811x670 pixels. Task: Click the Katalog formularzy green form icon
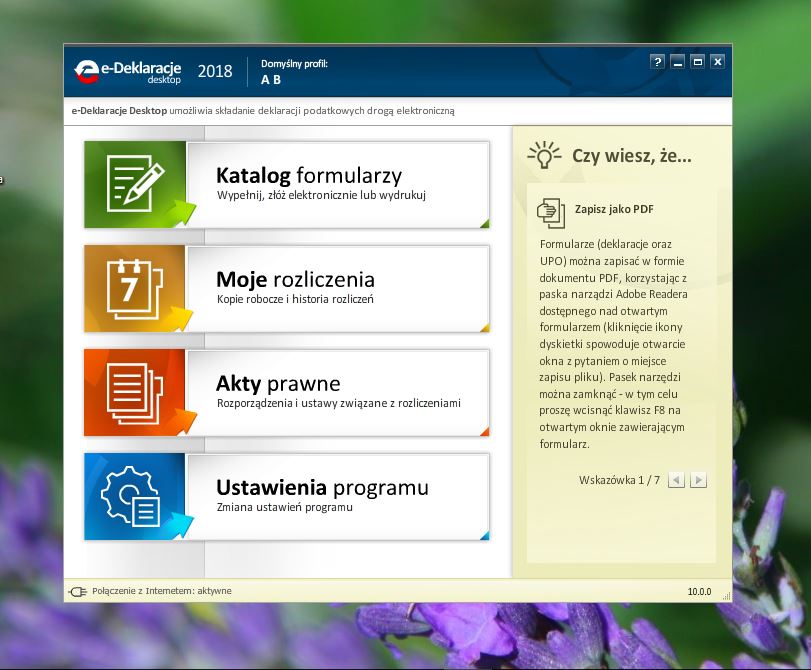[x=135, y=185]
